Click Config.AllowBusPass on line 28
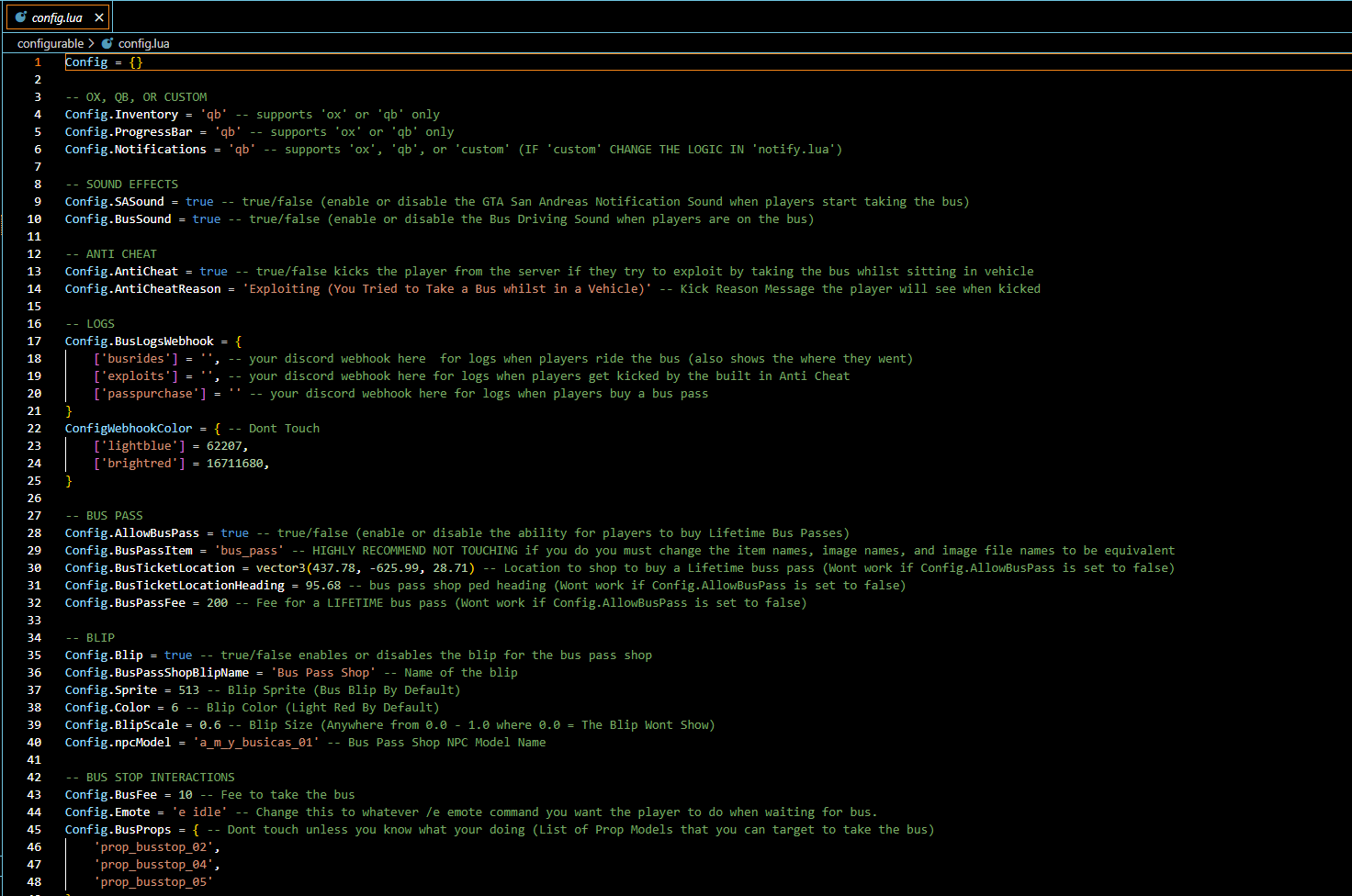1352x896 pixels. point(132,533)
